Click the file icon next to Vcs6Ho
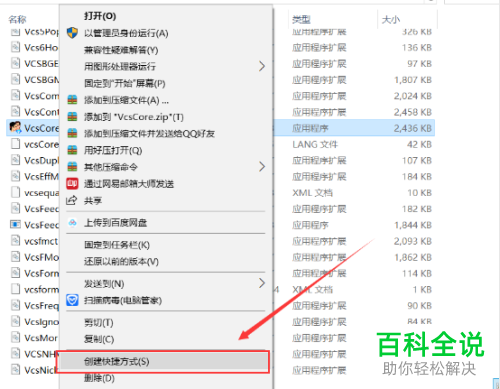The height and width of the screenshot is (389, 500). (x=15, y=47)
